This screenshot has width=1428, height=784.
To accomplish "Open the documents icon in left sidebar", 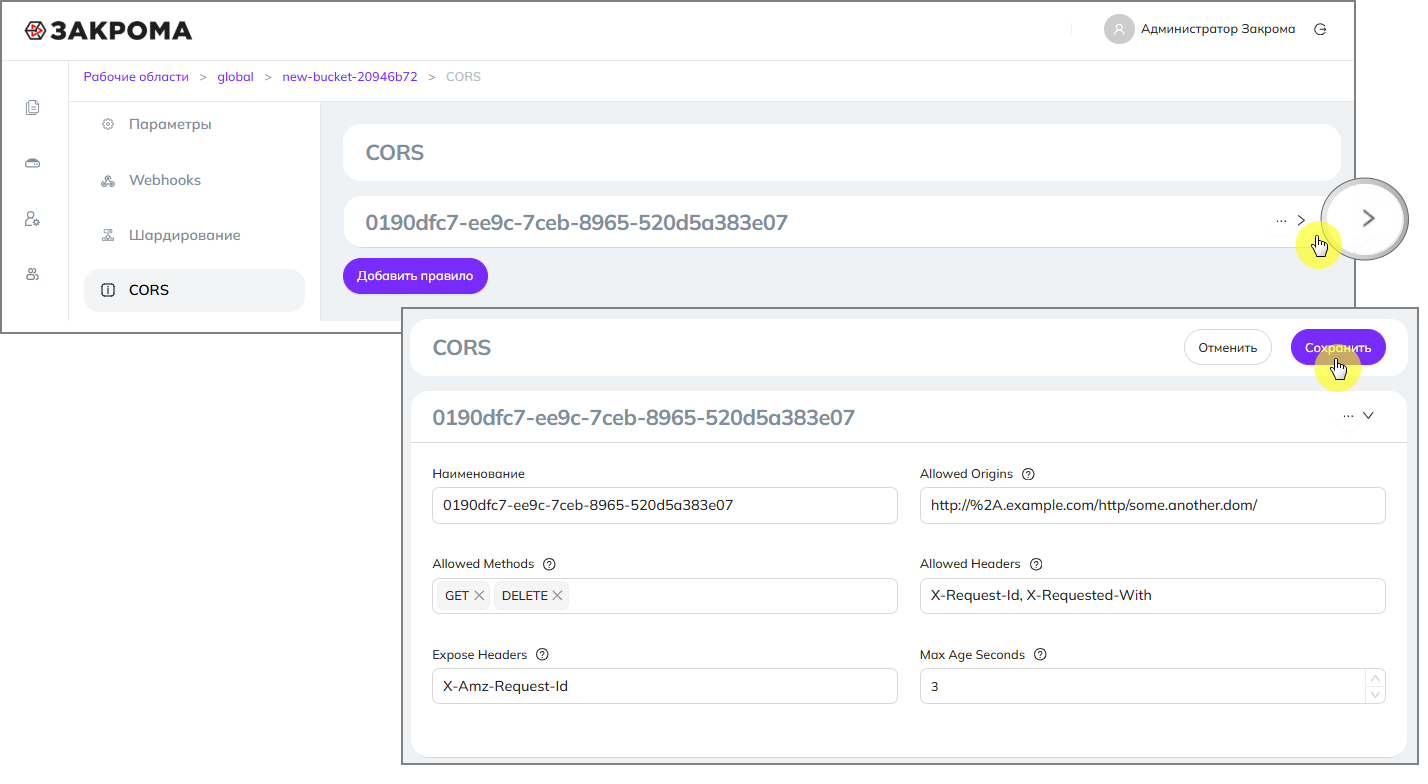I will [x=33, y=108].
